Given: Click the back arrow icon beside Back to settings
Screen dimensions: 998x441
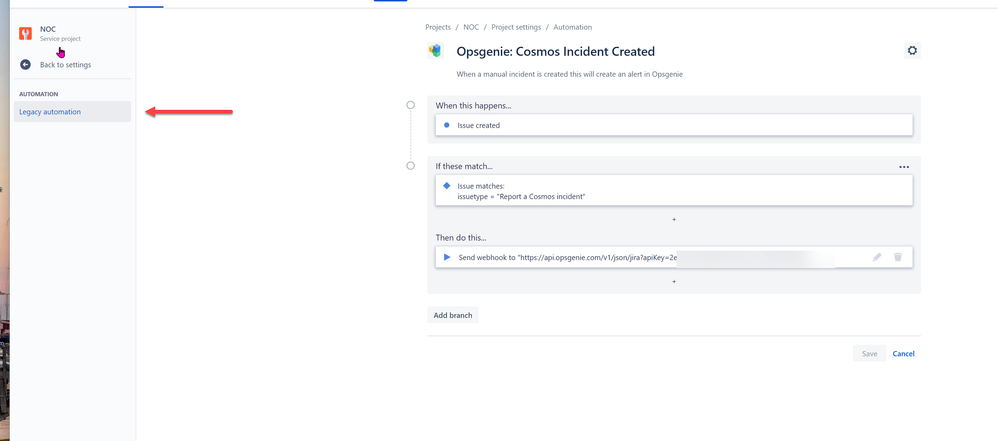Looking at the screenshot, I should pyautogui.click(x=25, y=64).
